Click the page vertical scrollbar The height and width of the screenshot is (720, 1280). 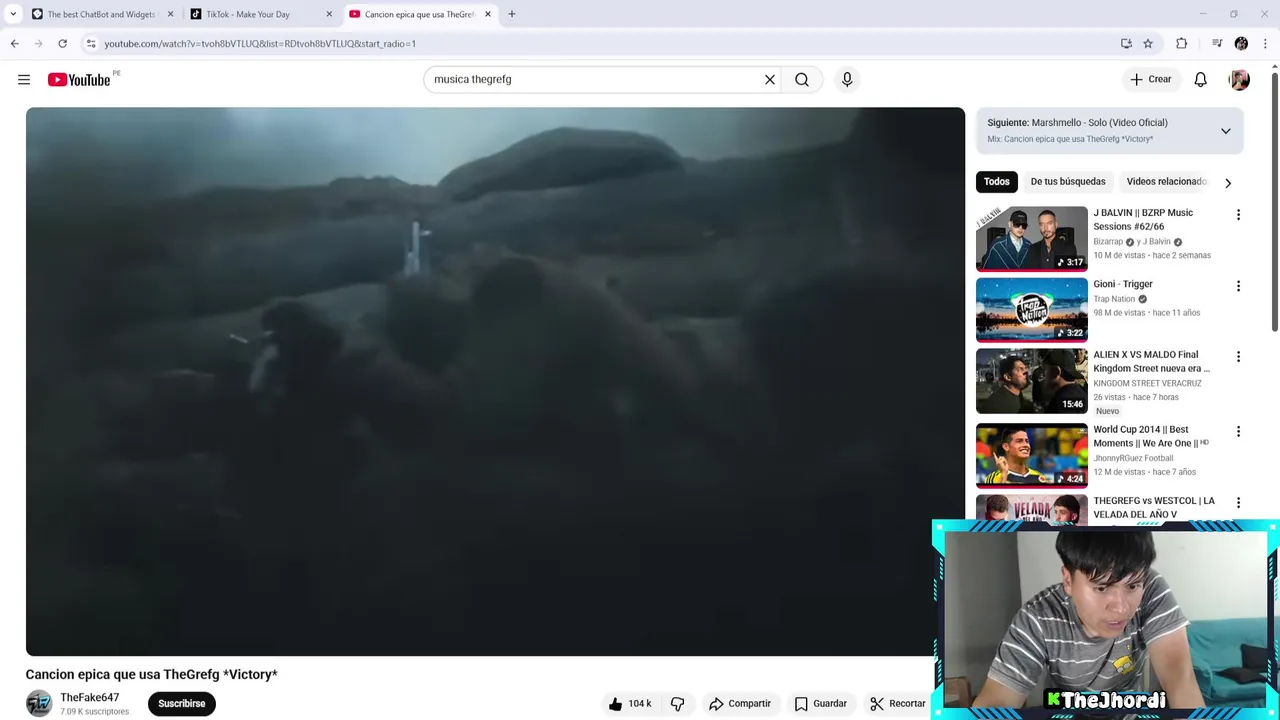point(1274,200)
